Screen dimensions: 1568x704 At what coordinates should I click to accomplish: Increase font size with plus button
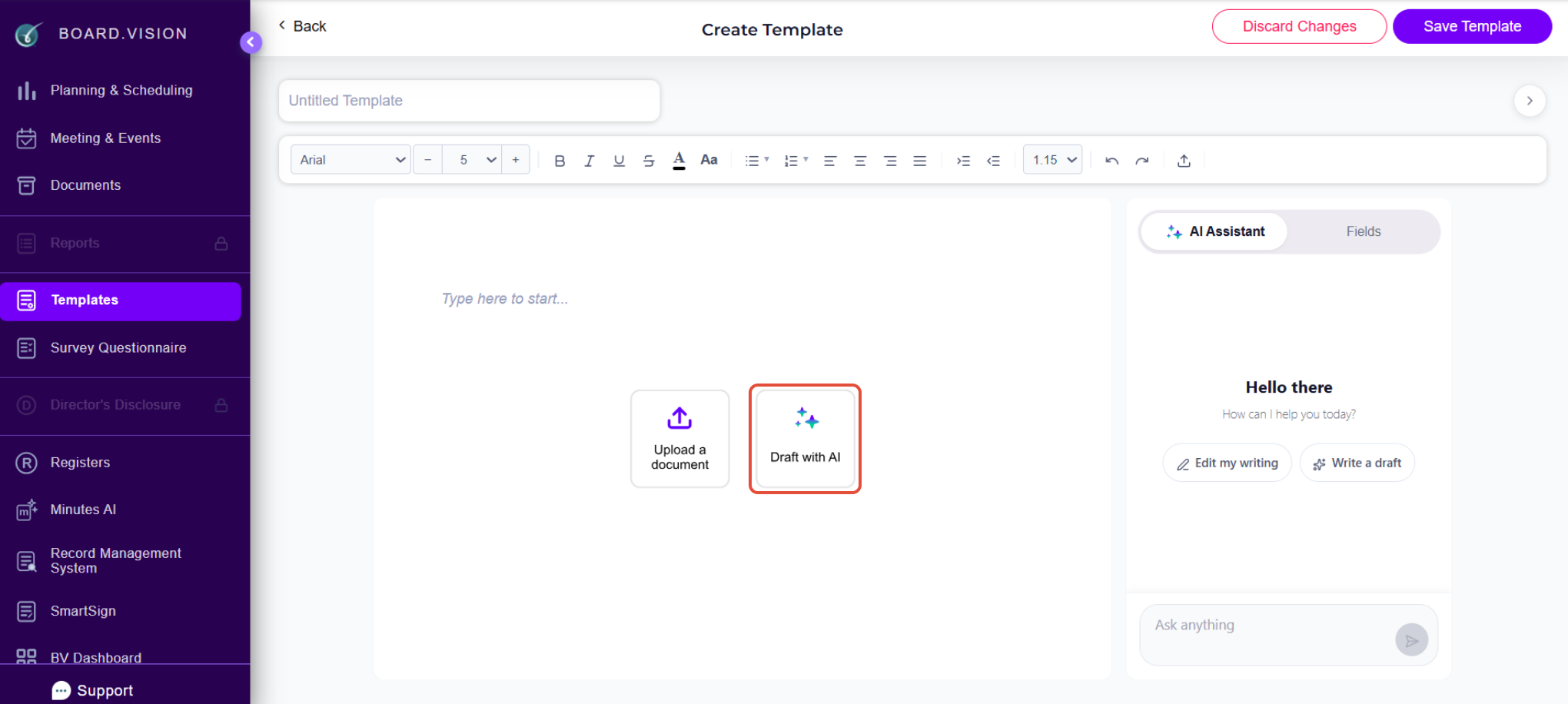(x=516, y=160)
